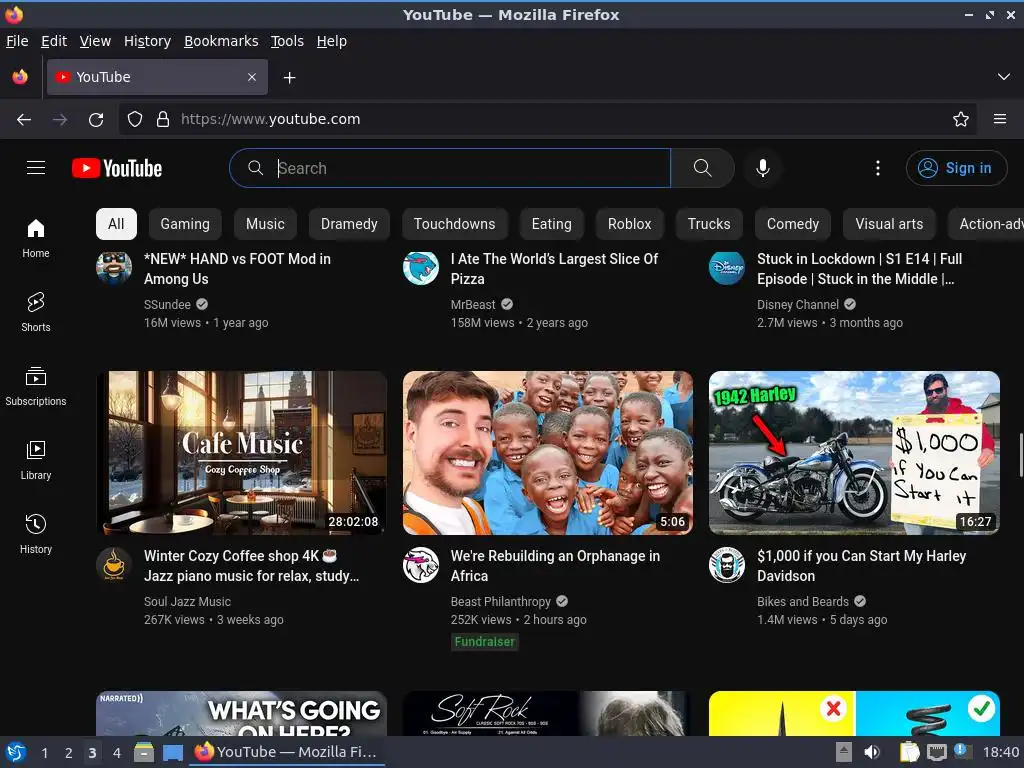Image resolution: width=1024 pixels, height=768 pixels.
Task: Open Subscriptions from the sidebar
Action: click(36, 387)
